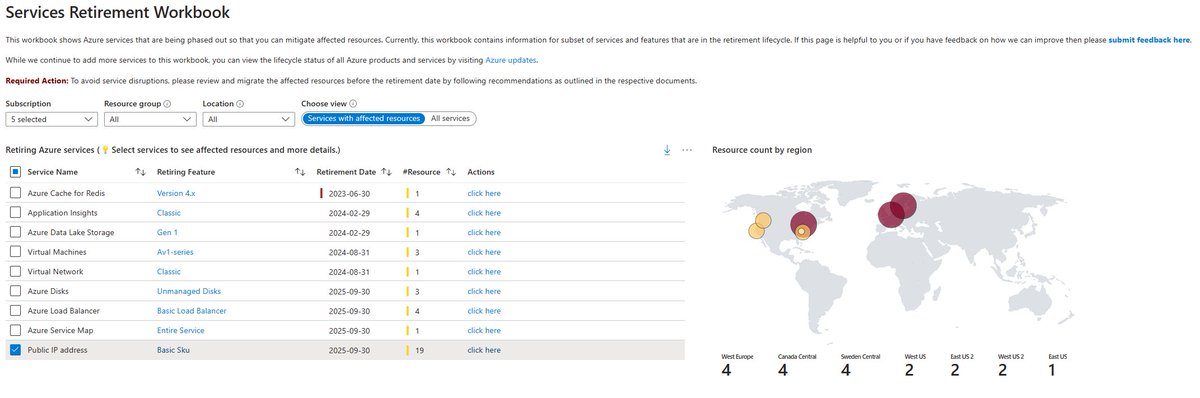1200x398 pixels.
Task: Check the Azure Load Balancer checkbox
Action: tap(15, 311)
